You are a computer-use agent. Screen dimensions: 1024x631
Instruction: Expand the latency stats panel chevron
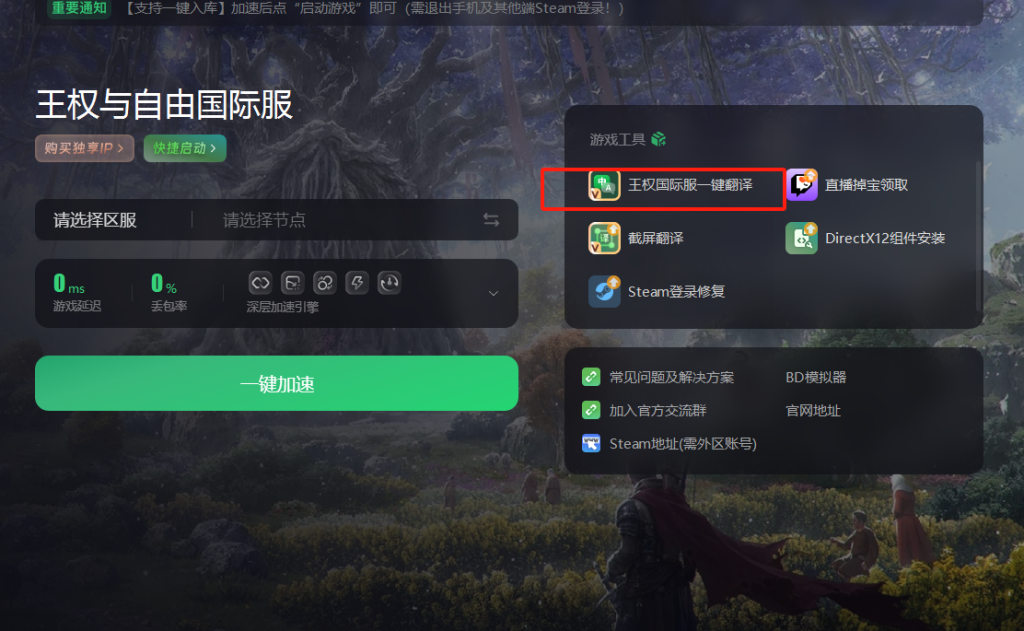tap(494, 293)
